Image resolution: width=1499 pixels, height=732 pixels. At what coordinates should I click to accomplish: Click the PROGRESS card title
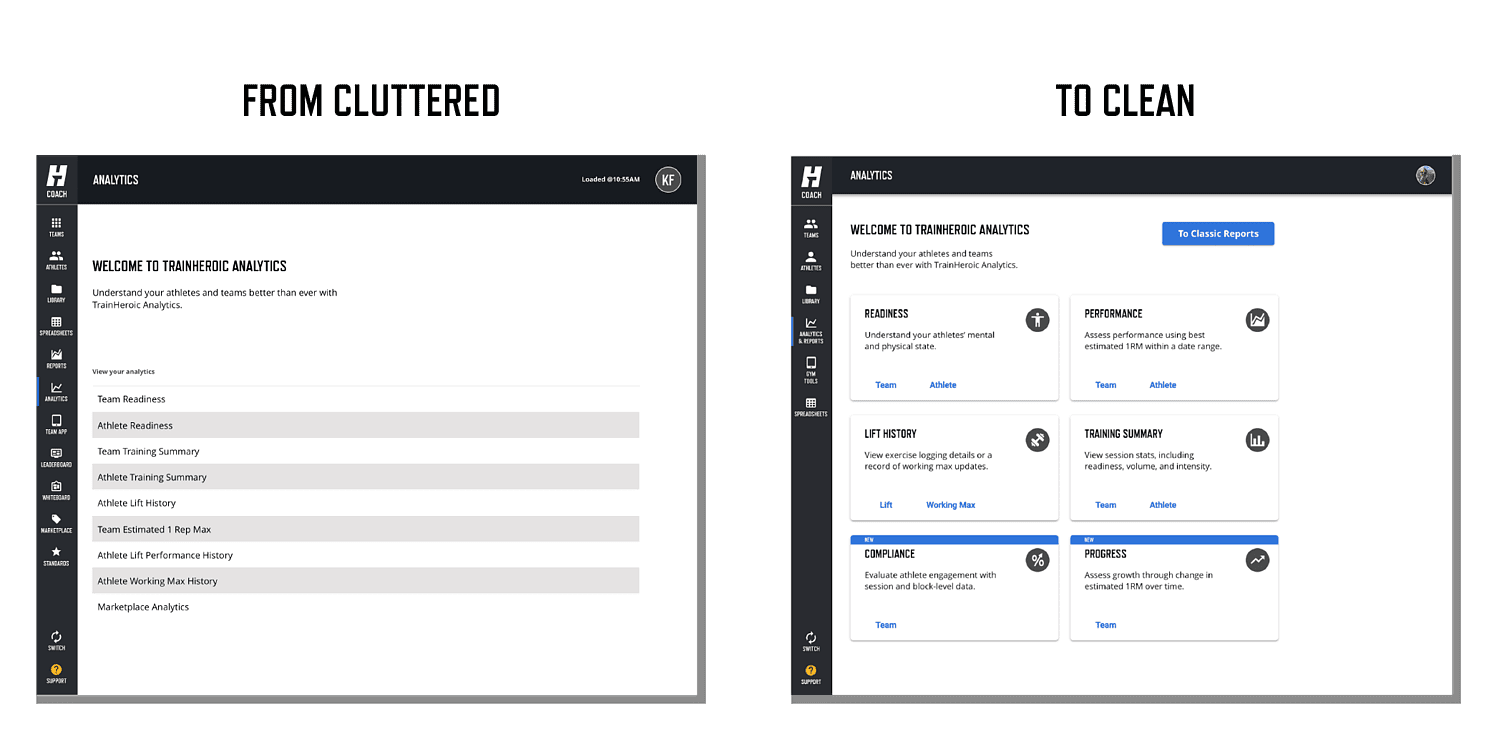pos(1105,554)
